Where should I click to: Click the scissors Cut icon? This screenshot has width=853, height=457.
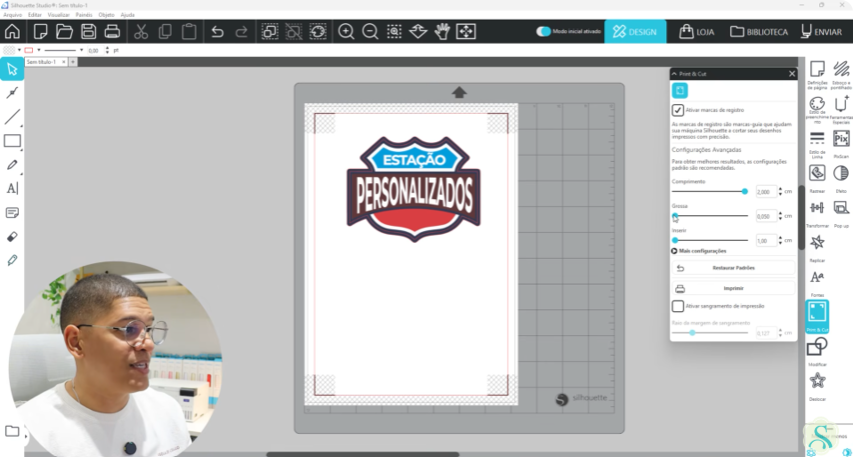tap(141, 32)
